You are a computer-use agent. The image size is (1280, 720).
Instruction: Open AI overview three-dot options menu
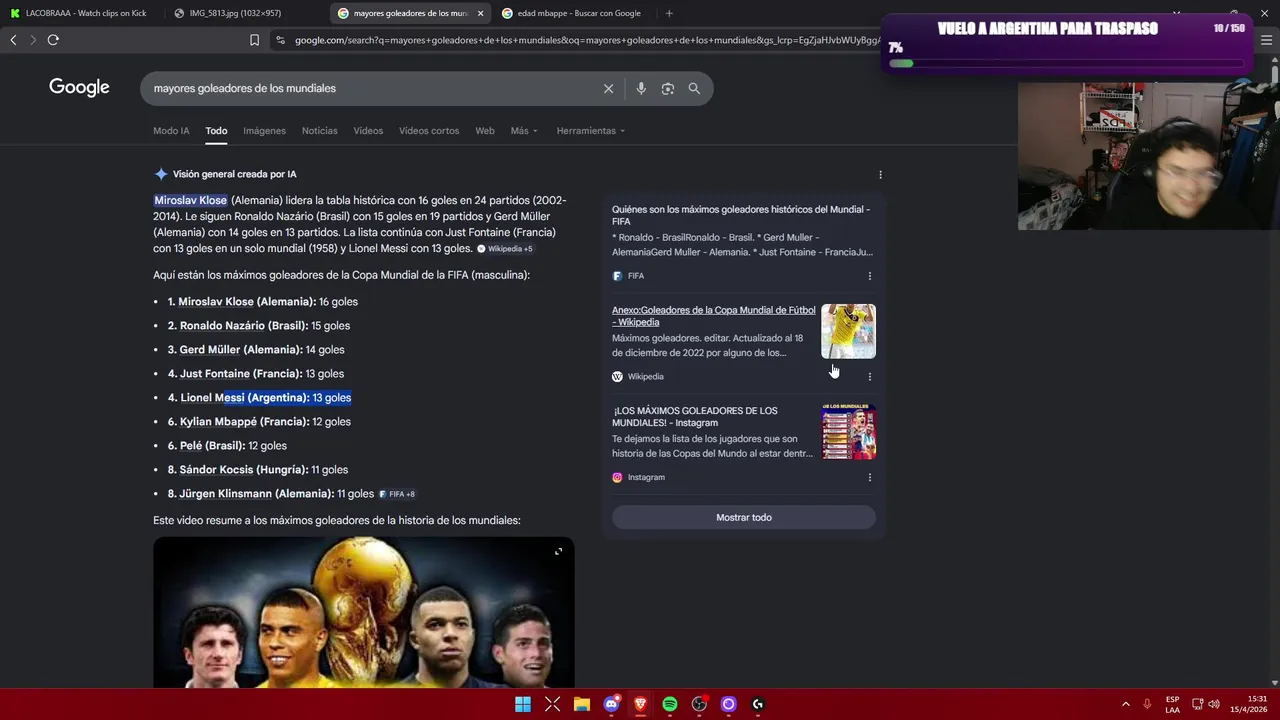(x=880, y=174)
